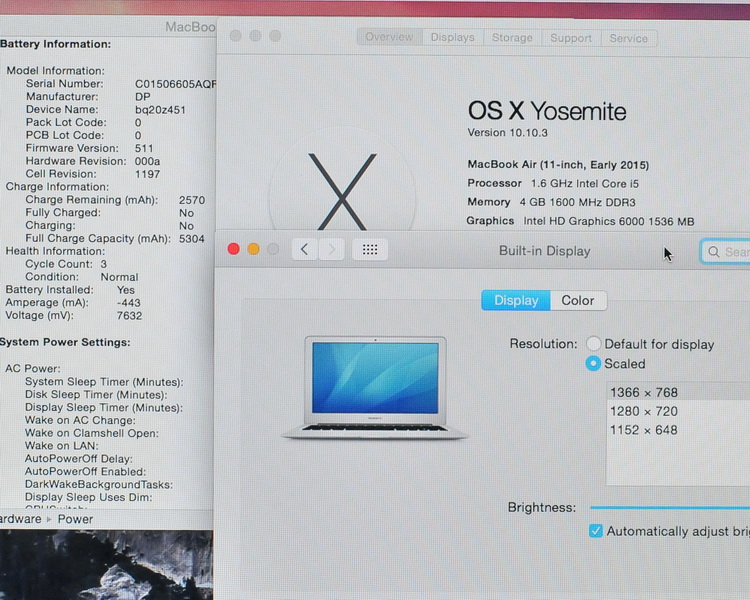Viewport: 750px width, 600px height.
Task: Click the AC Power label
Action: click(x=33, y=368)
